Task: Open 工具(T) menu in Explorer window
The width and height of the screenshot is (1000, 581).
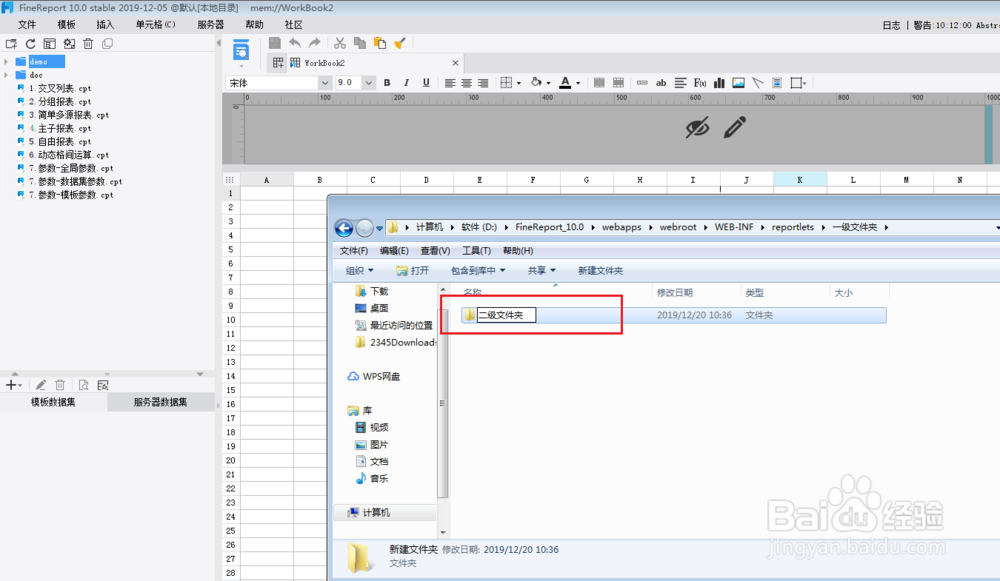Action: click(x=476, y=251)
